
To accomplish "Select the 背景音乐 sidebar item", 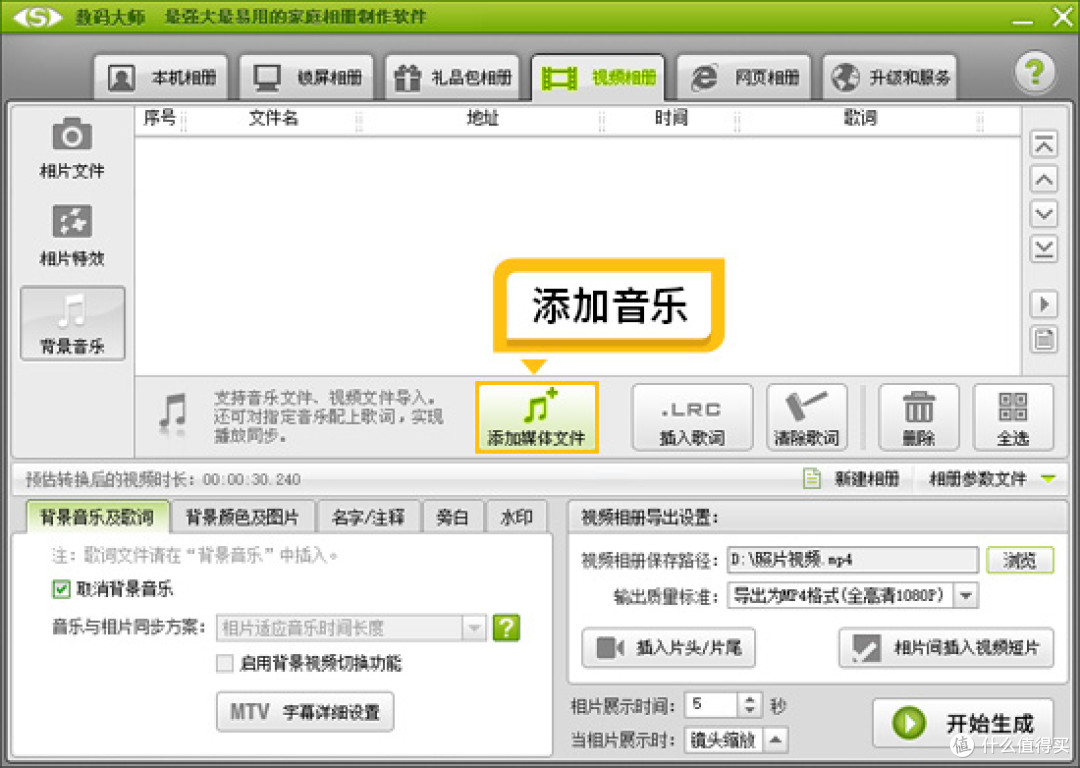I will [72, 323].
